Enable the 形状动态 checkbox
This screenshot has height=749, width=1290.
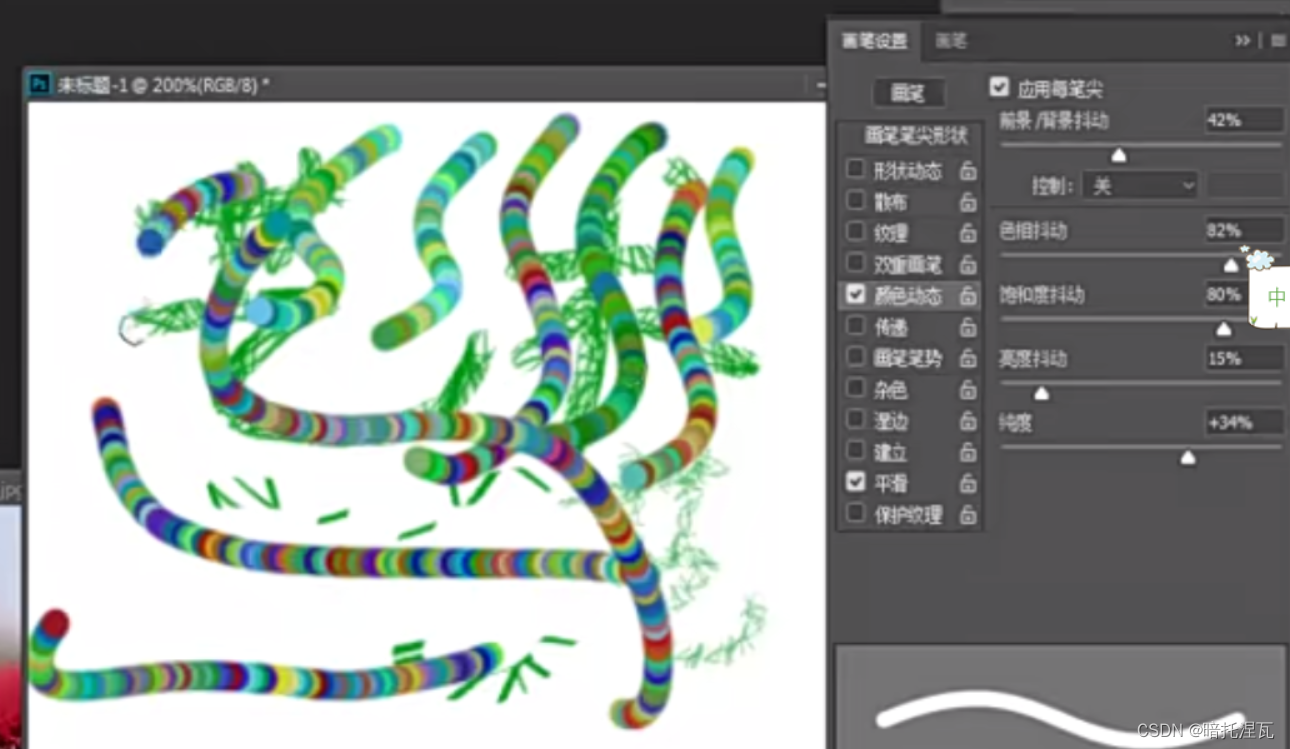[855, 169]
